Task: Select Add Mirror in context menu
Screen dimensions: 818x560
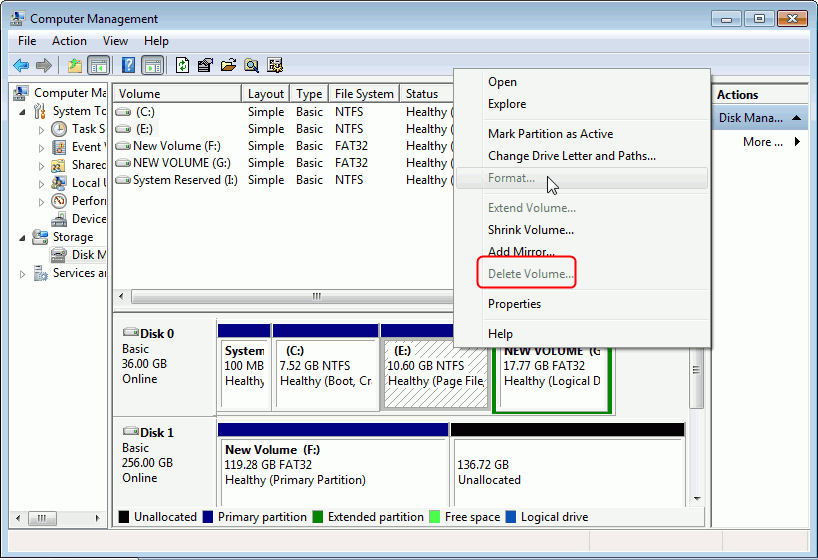Action: (x=582, y=252)
